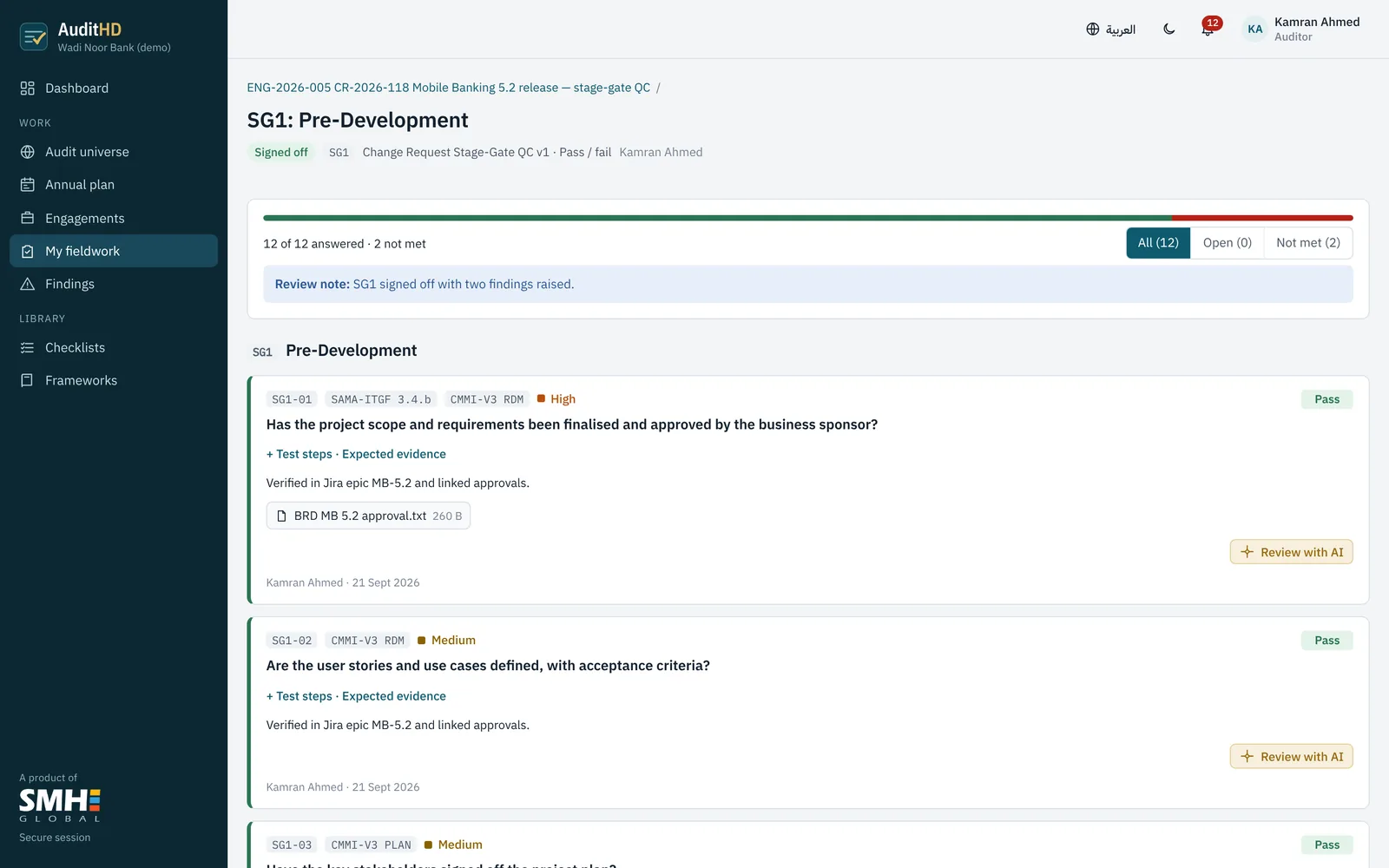Image resolution: width=1389 pixels, height=868 pixels.
Task: Select the All (12) filter
Action: click(x=1158, y=243)
